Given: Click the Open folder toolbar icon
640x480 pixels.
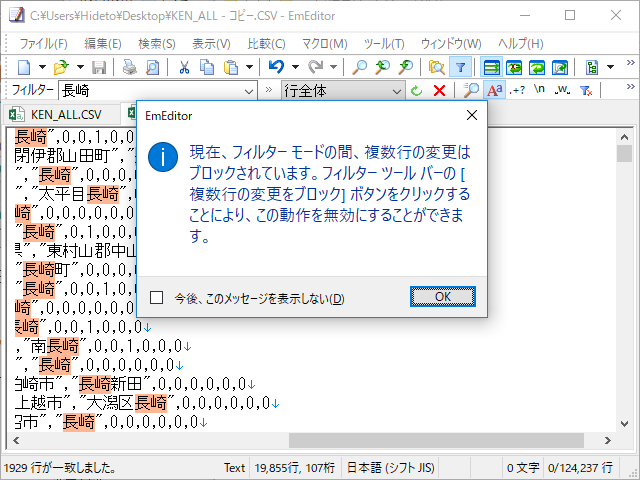Looking at the screenshot, I should click(x=62, y=67).
